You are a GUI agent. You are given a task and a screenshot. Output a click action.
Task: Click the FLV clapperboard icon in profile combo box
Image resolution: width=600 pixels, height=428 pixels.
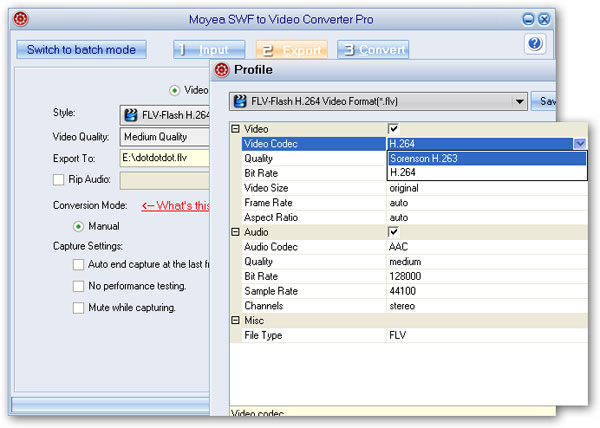pyautogui.click(x=240, y=101)
